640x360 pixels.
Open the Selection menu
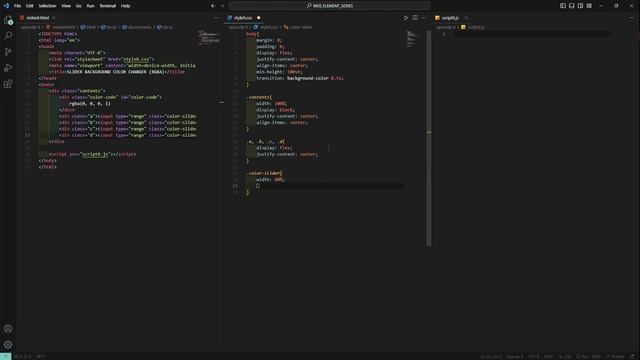pos(47,6)
